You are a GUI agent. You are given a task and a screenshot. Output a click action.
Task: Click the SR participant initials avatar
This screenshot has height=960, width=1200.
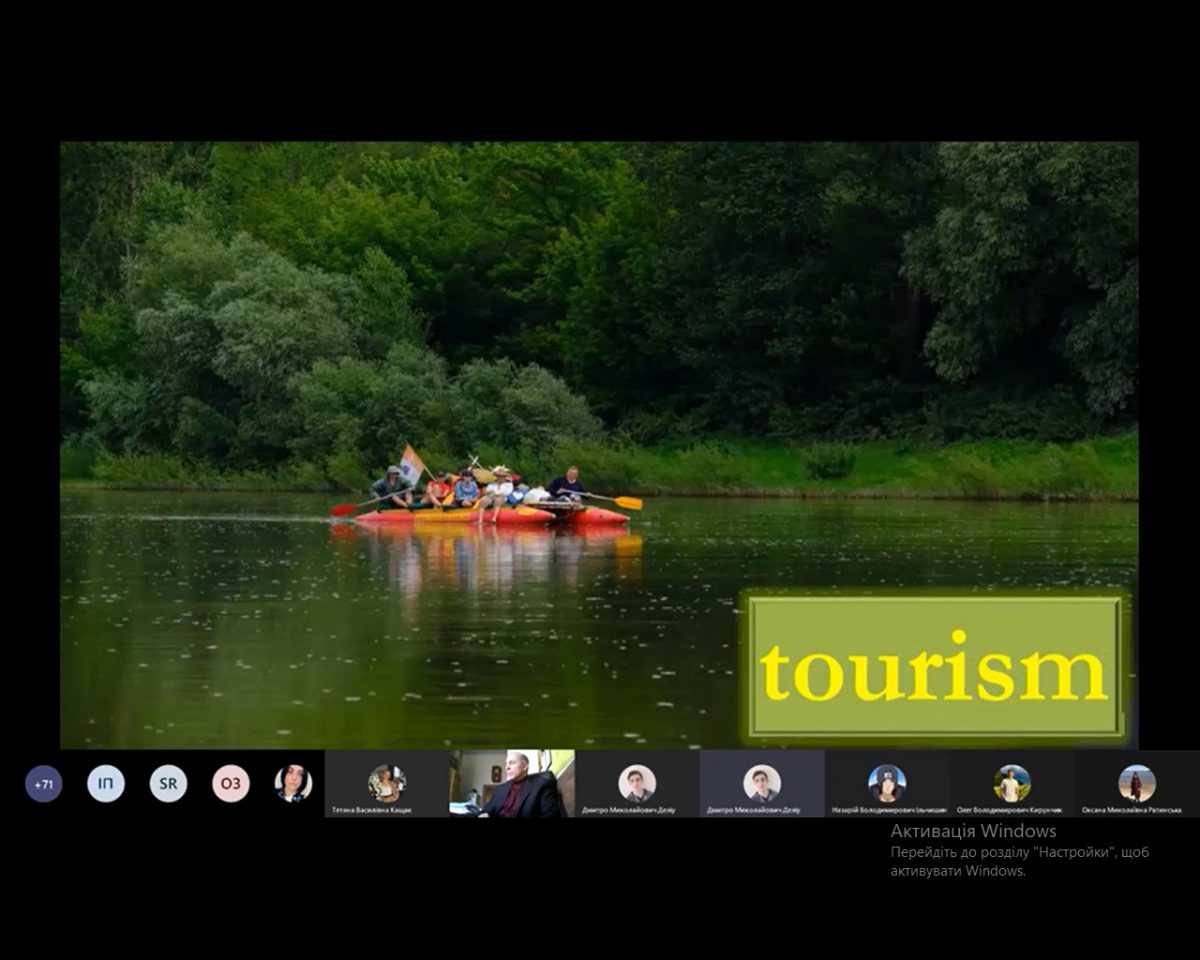(168, 784)
